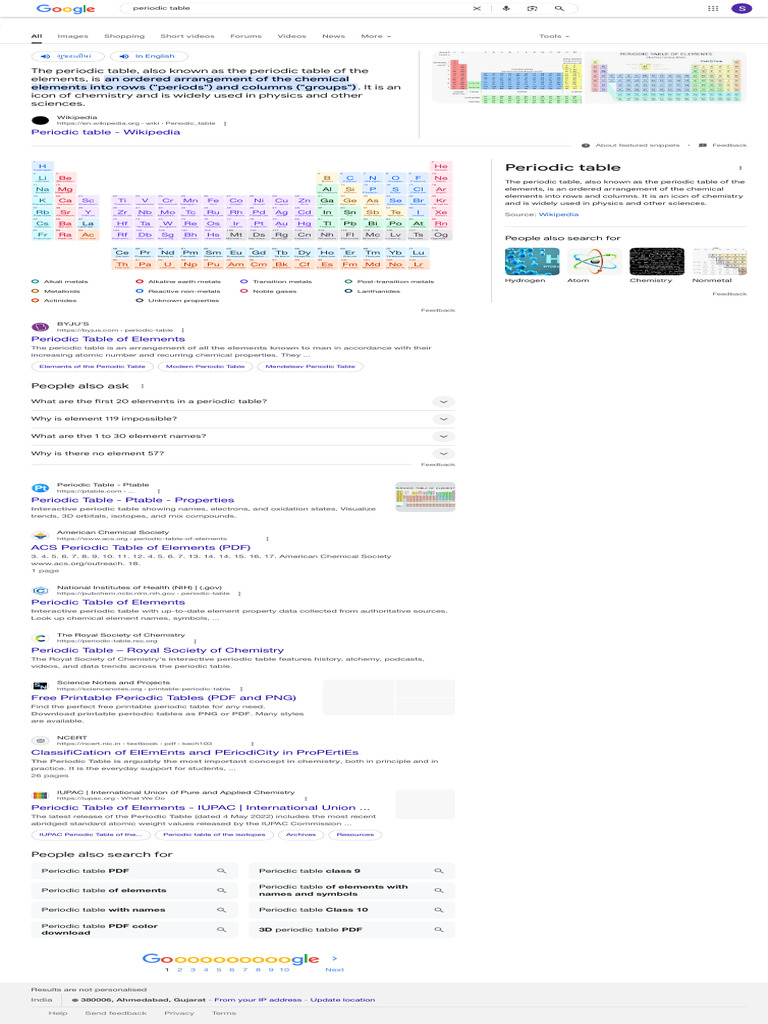Click the Google logo at the top
This screenshot has width=768, height=1024.
coord(65,8)
